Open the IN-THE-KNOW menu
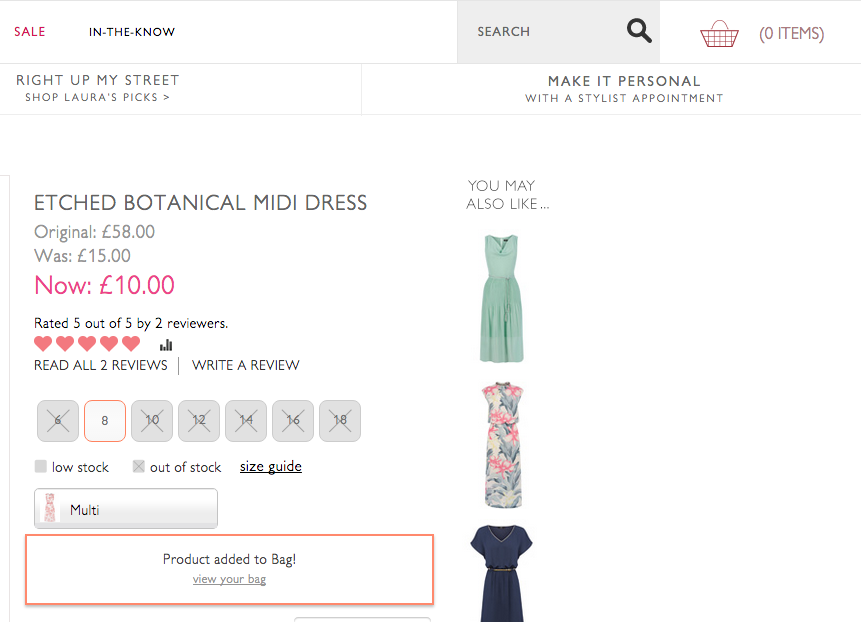This screenshot has width=861, height=622. coord(132,32)
